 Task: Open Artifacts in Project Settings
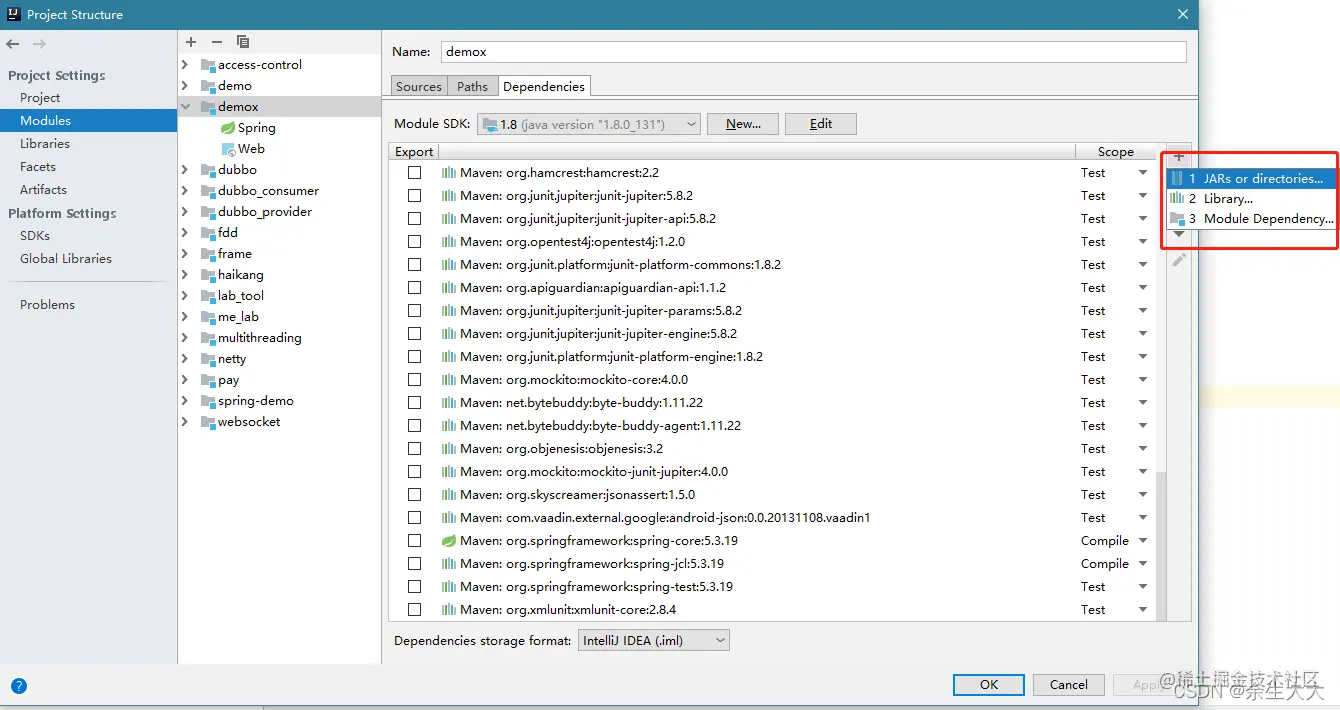point(43,190)
